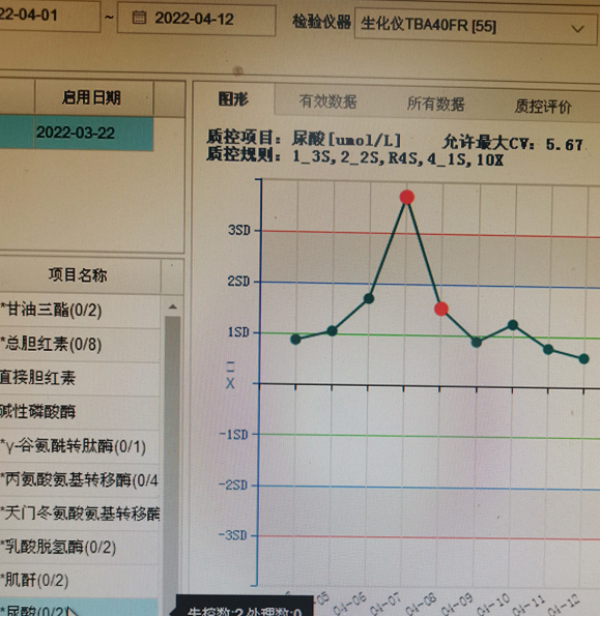The width and height of the screenshot is (600, 617).
Task: Go to the 所有数据 tab
Action: click(x=435, y=103)
